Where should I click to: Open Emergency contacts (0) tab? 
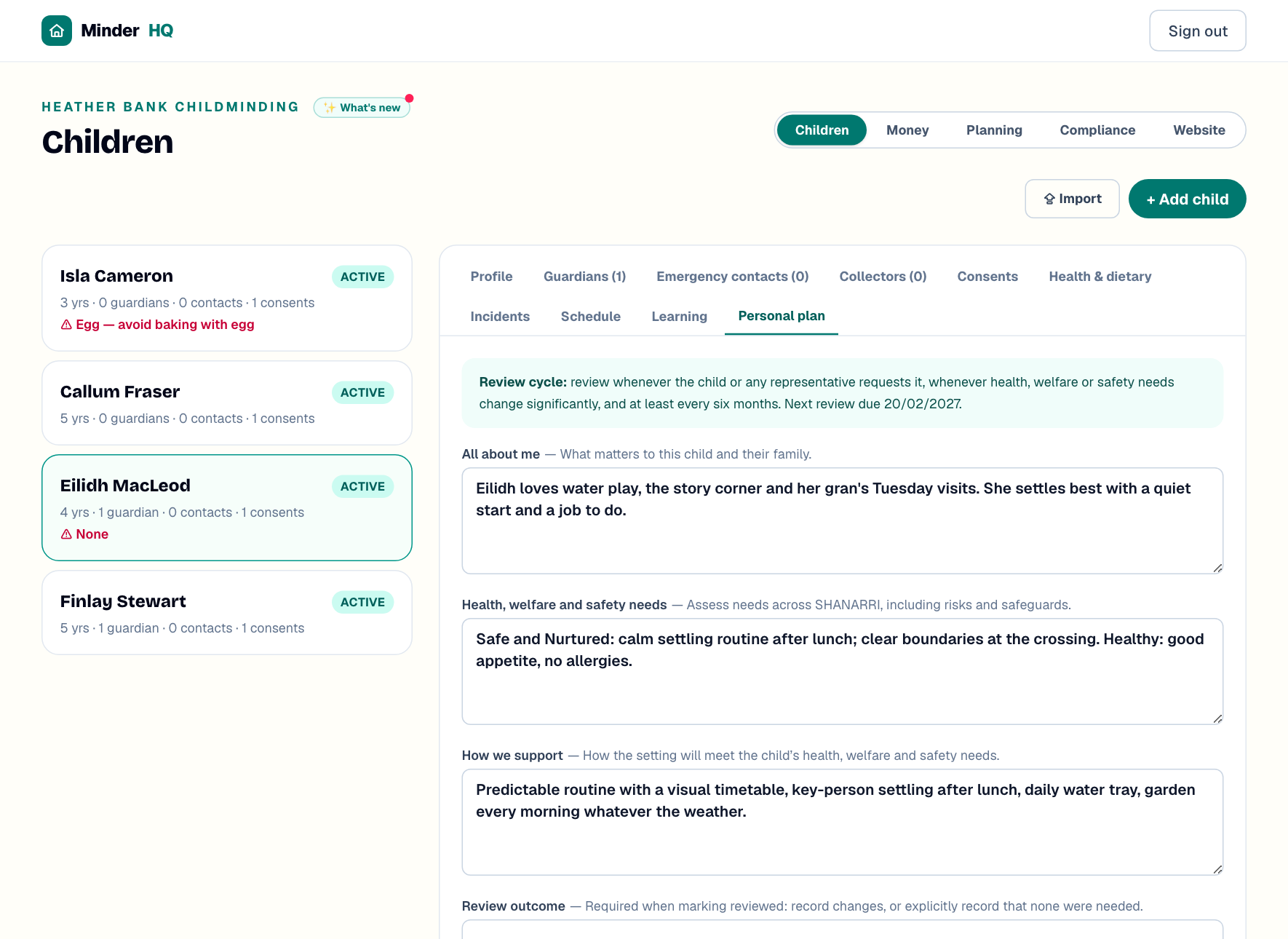732,277
